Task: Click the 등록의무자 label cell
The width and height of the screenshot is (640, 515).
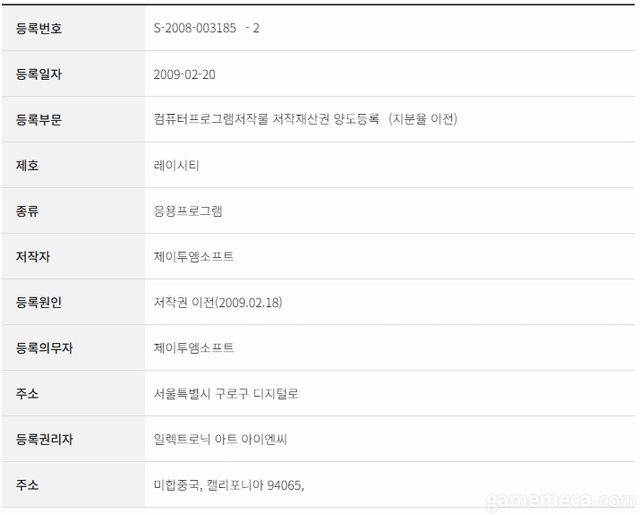Action: 45,348
